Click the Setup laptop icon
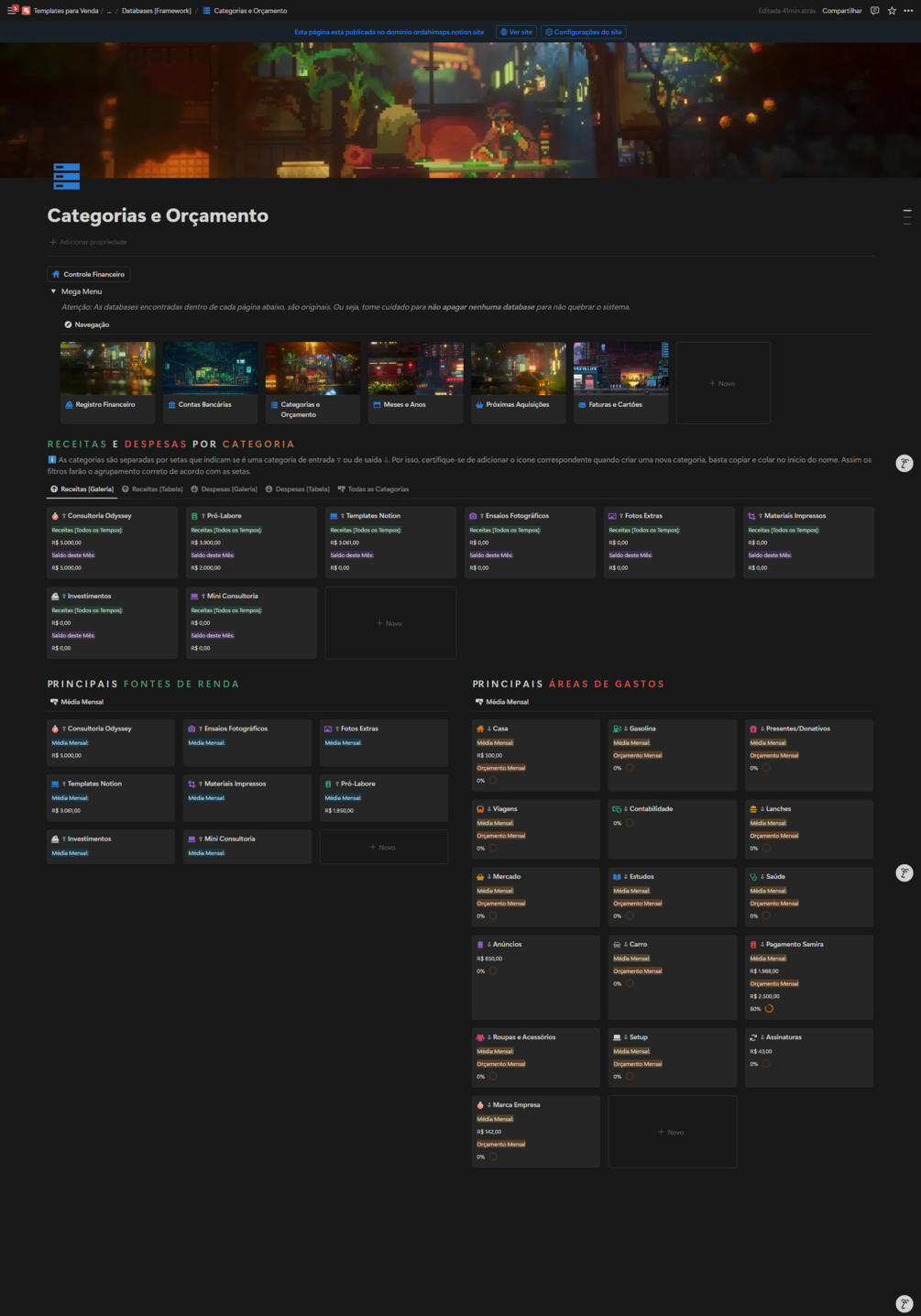Image resolution: width=921 pixels, height=1316 pixels. [x=617, y=1037]
